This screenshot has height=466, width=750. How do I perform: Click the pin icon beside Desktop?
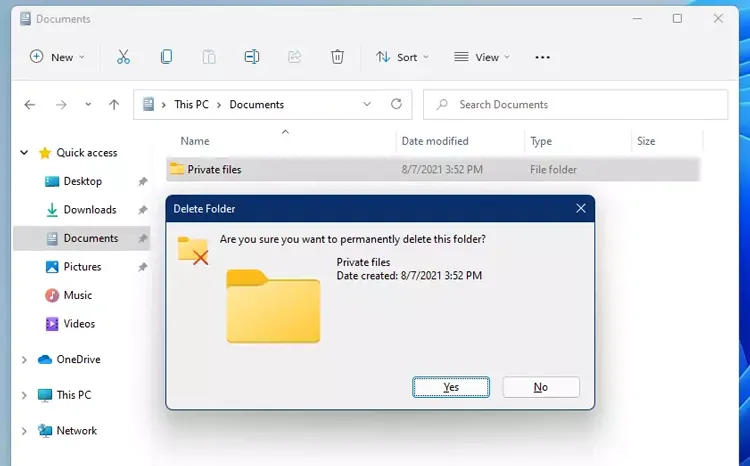[x=143, y=181]
